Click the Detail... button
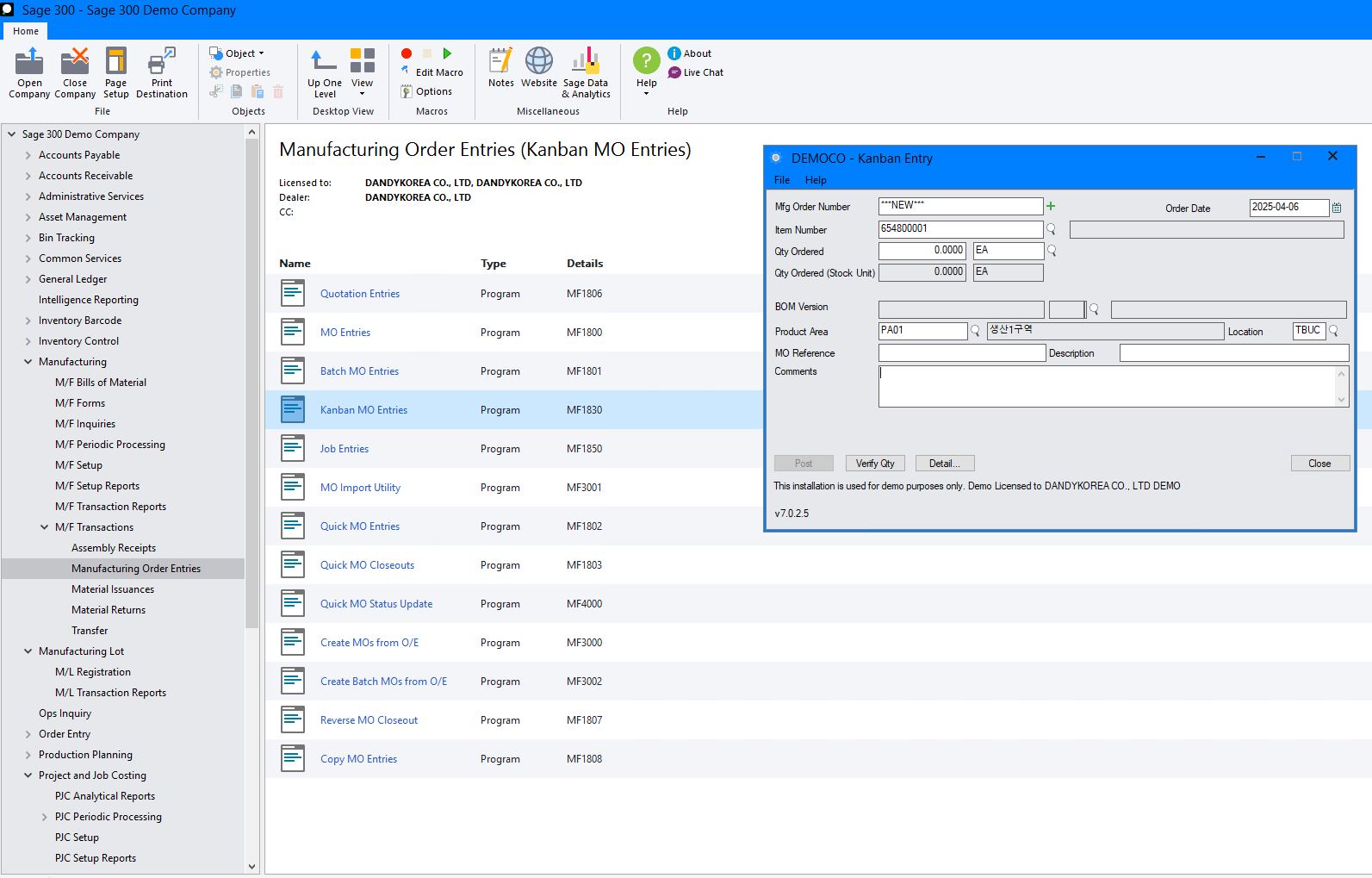Image resolution: width=1372 pixels, height=878 pixels. pos(945,464)
